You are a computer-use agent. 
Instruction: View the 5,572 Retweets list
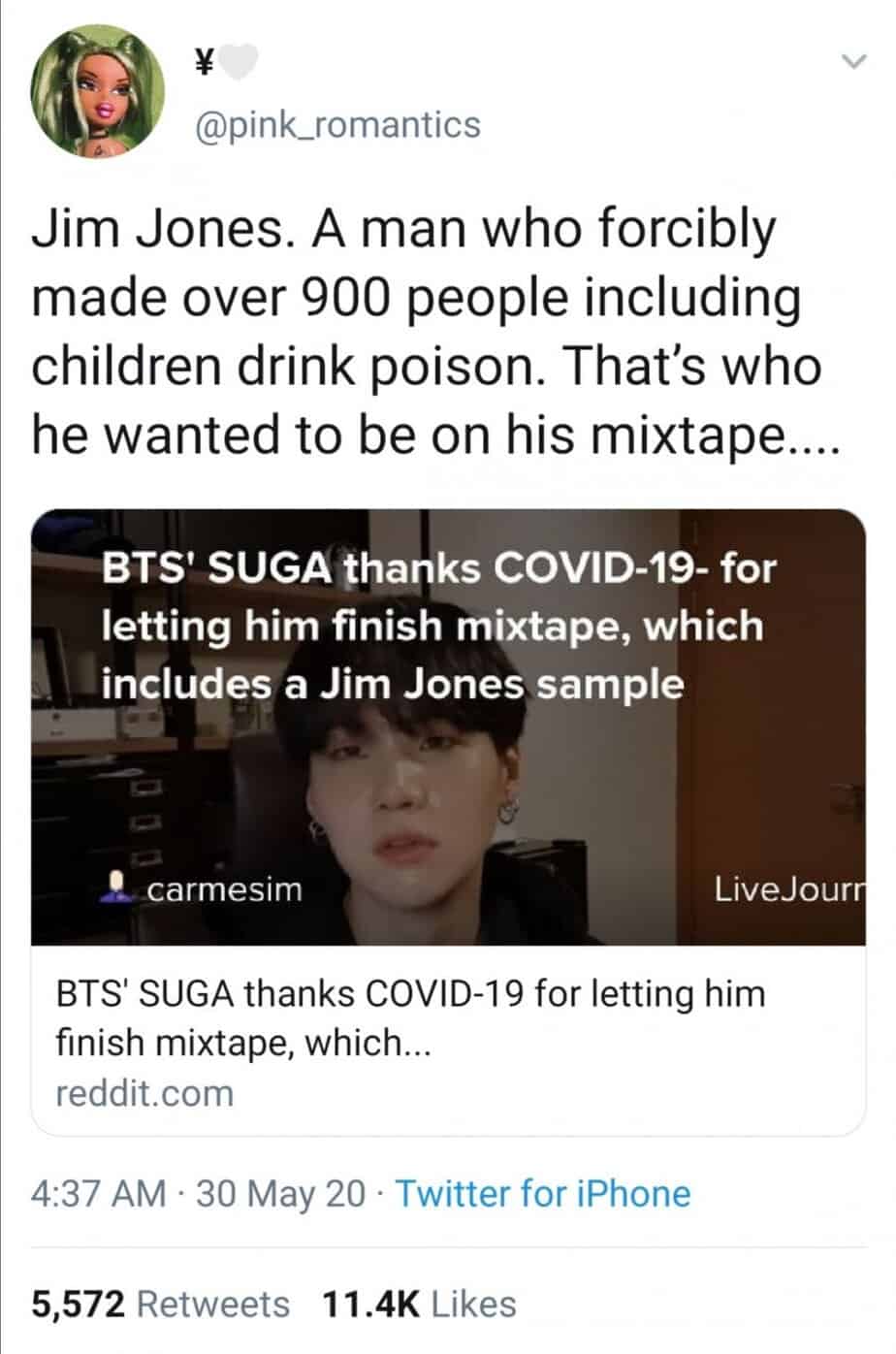pos(161,1304)
